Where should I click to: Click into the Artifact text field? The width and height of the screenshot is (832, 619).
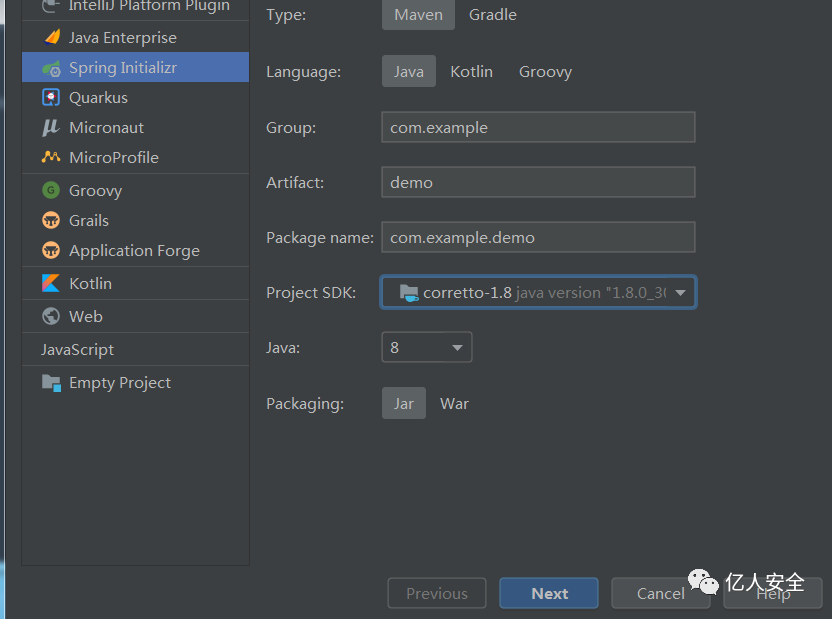[x=538, y=183]
